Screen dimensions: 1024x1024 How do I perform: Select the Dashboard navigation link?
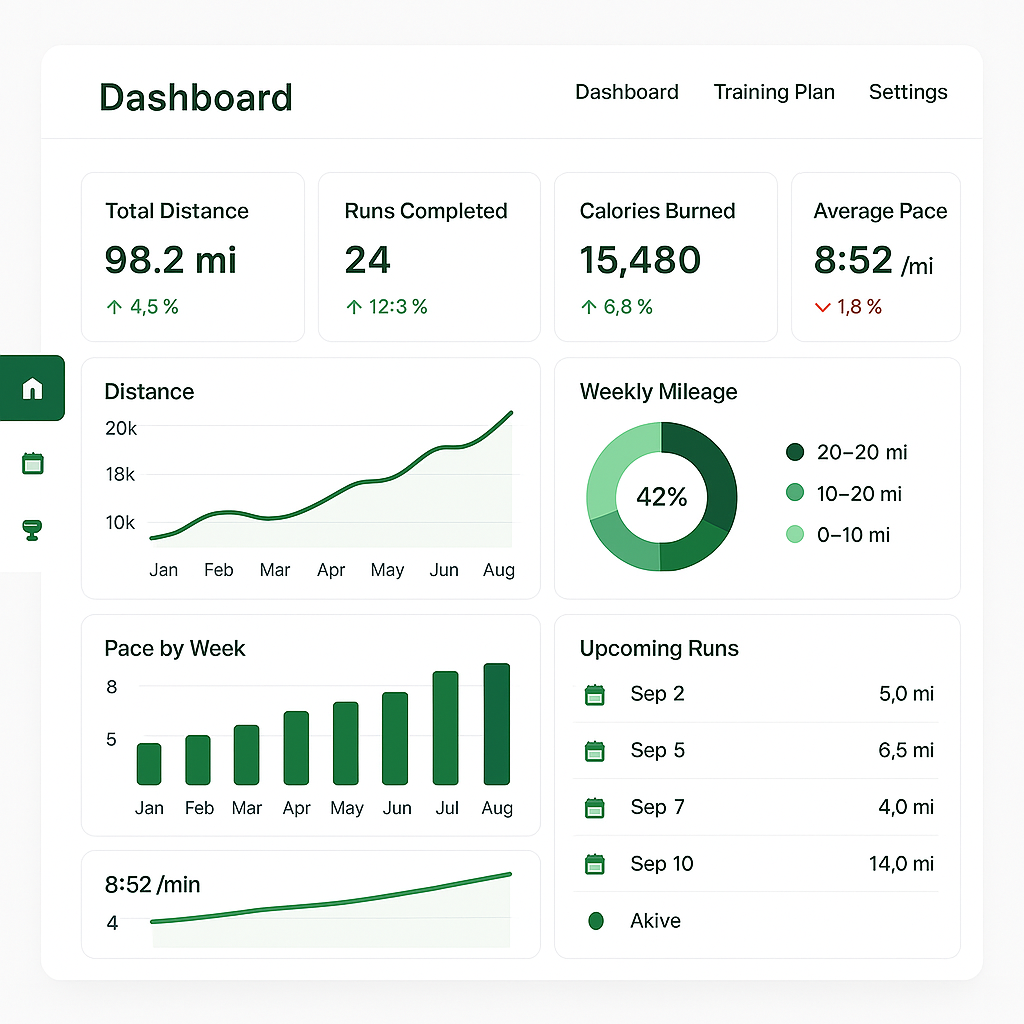click(626, 92)
